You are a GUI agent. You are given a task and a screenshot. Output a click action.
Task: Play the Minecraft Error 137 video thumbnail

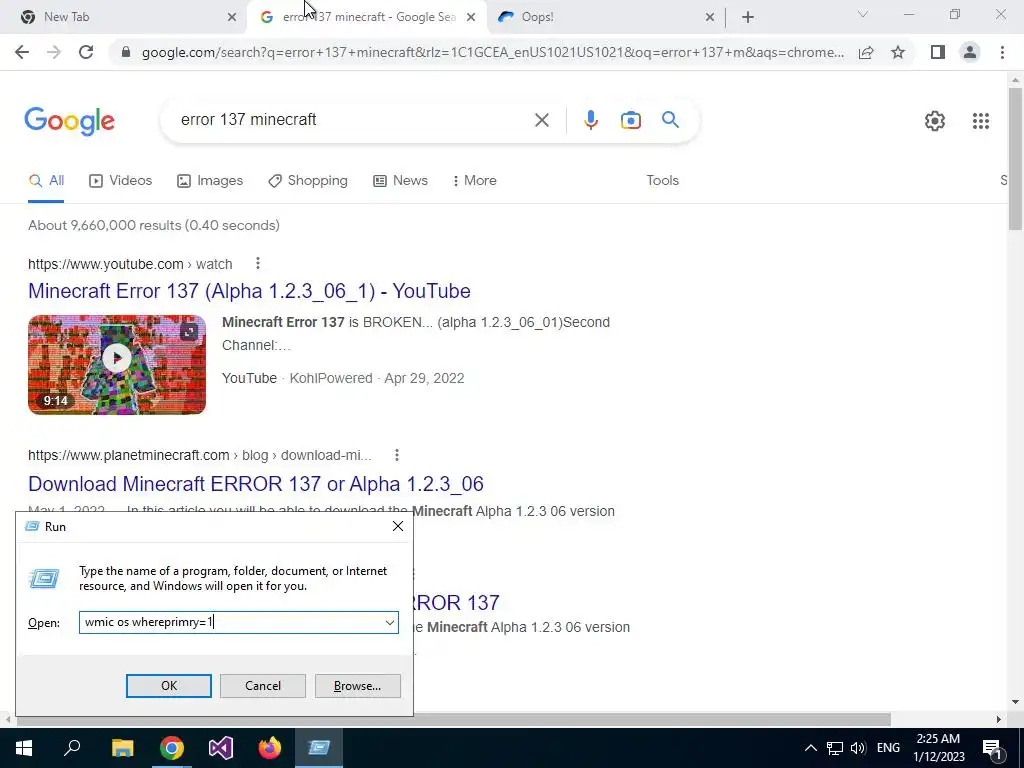117,364
